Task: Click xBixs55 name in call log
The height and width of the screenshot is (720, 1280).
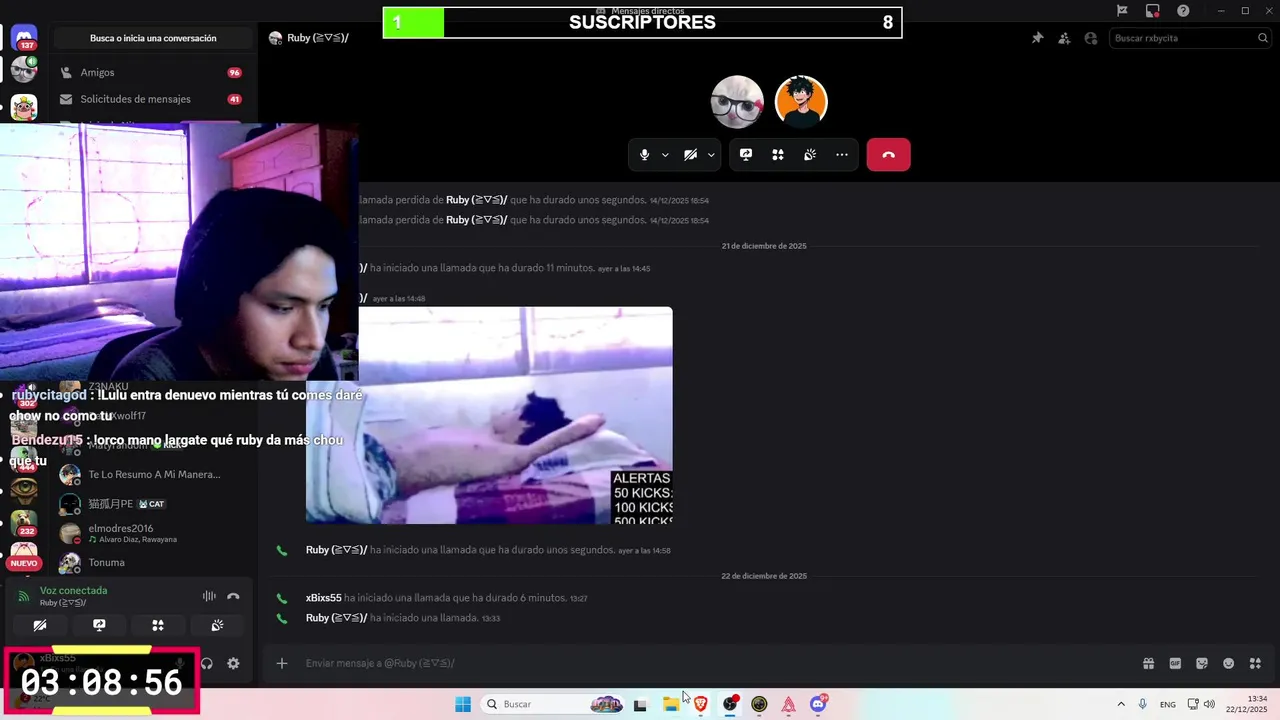Action: 324,598
